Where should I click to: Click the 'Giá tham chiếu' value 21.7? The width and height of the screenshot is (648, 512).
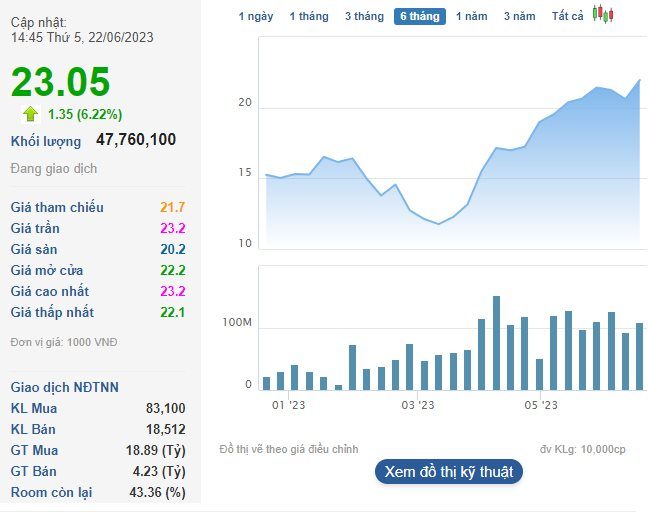tap(172, 207)
